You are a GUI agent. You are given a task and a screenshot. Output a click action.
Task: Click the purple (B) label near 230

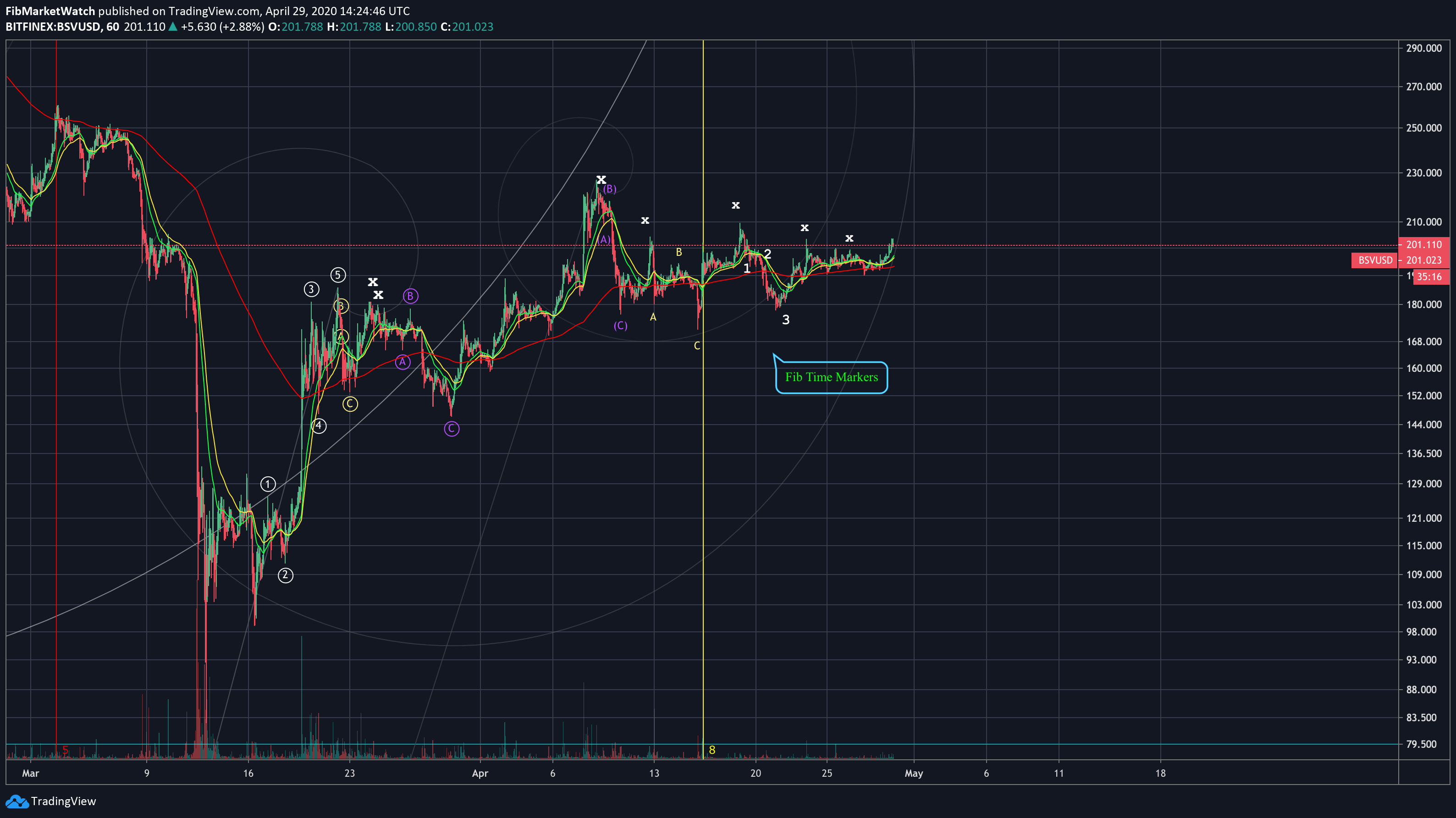(609, 189)
